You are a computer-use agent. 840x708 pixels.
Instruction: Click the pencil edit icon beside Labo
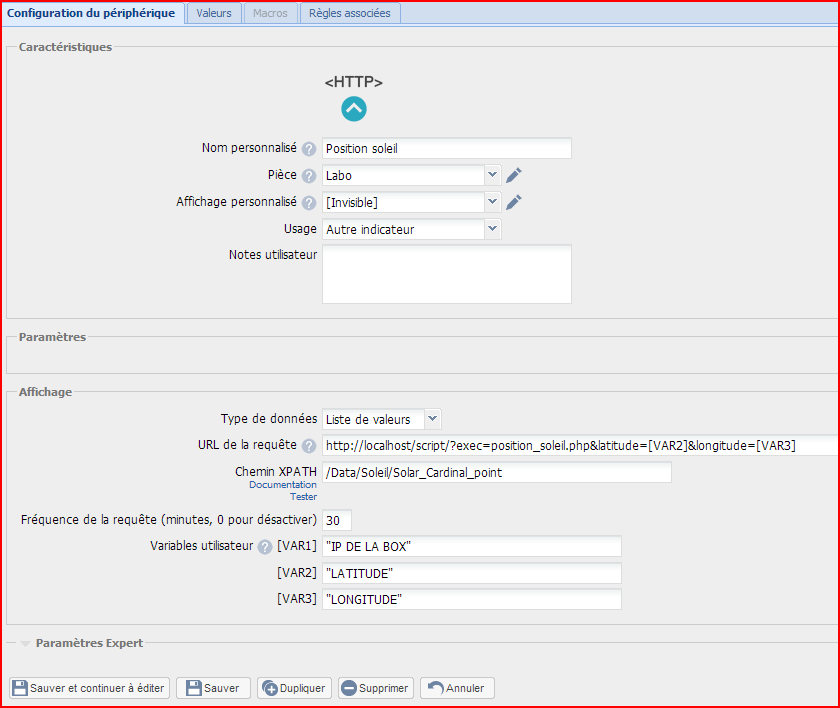[514, 176]
